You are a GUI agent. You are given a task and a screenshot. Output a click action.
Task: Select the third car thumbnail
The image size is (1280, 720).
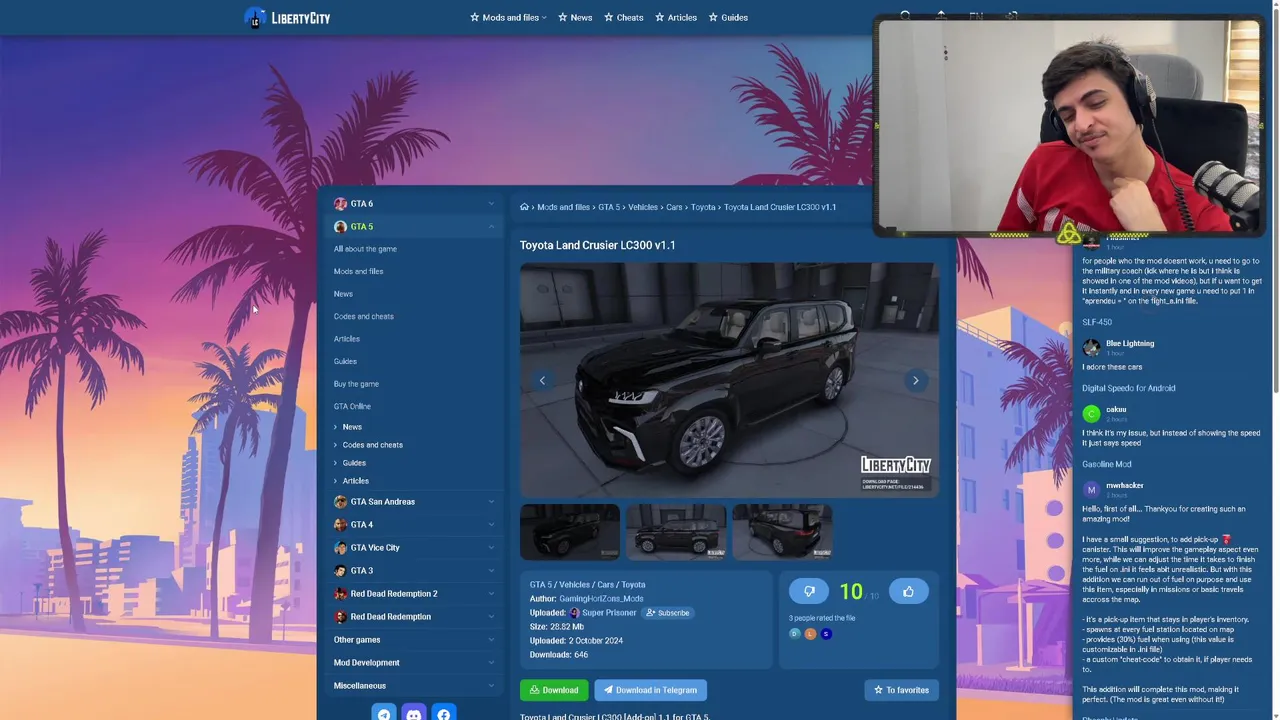pos(782,532)
